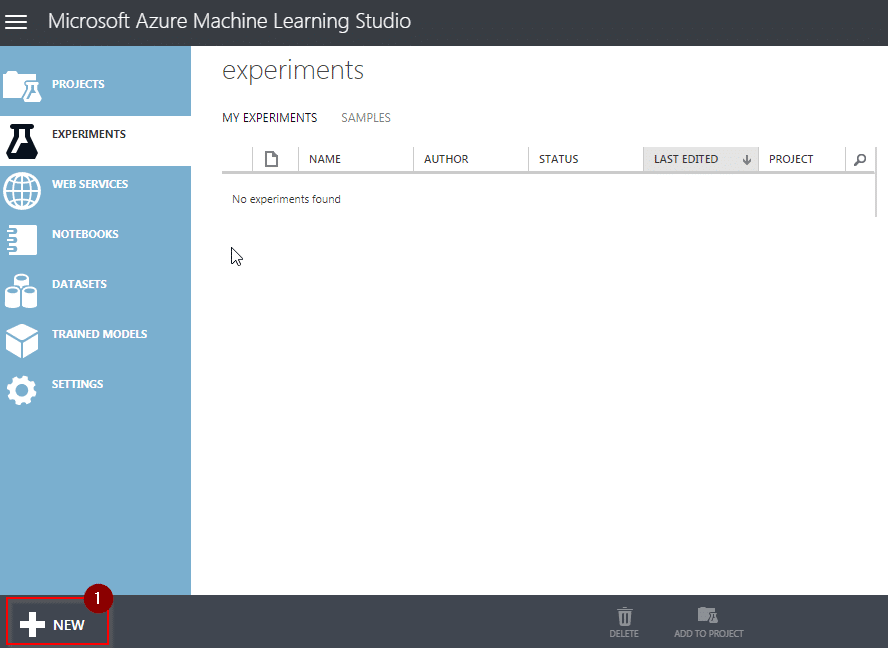Open the search magnifier in table header
This screenshot has height=648, width=888.
click(x=860, y=160)
